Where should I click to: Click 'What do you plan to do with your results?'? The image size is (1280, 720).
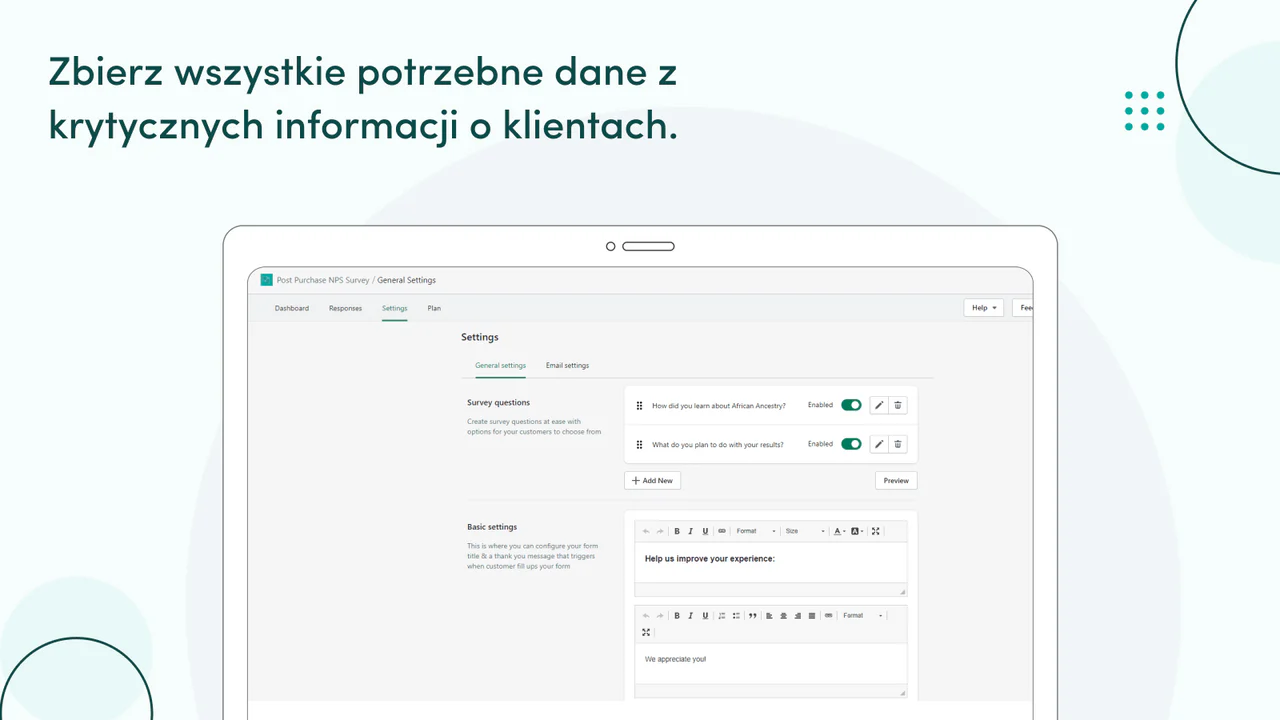(x=718, y=444)
